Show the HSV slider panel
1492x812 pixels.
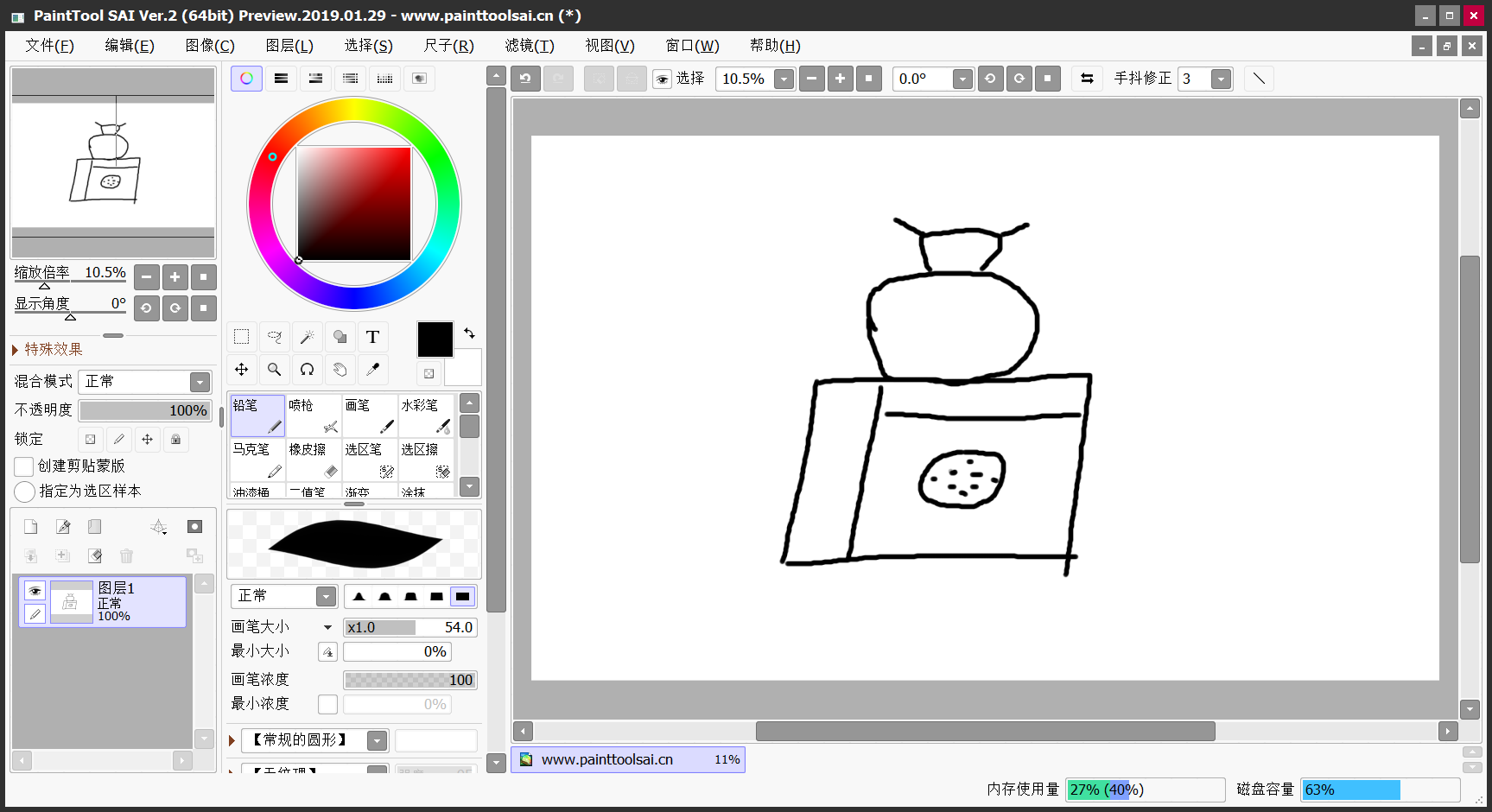click(x=315, y=79)
